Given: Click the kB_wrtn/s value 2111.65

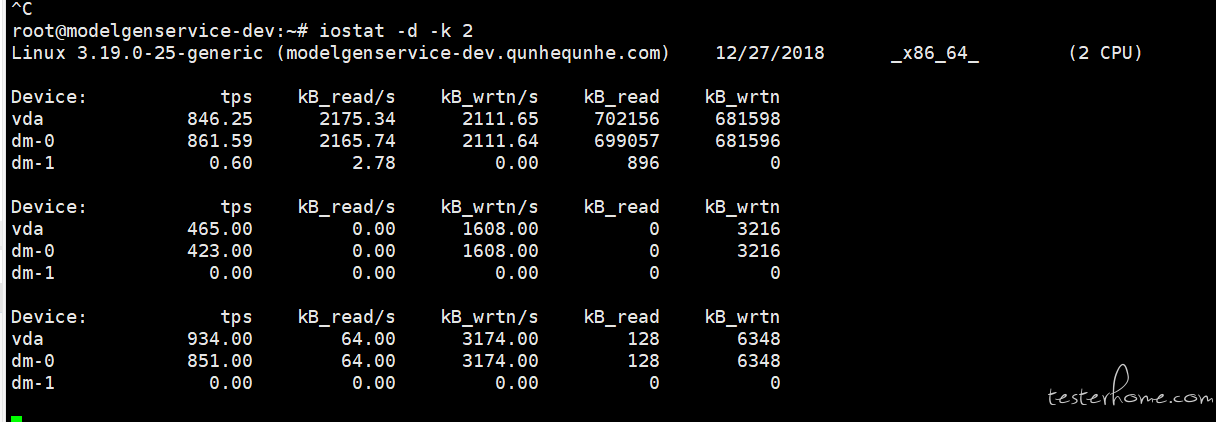Looking at the screenshot, I should click(501, 119).
